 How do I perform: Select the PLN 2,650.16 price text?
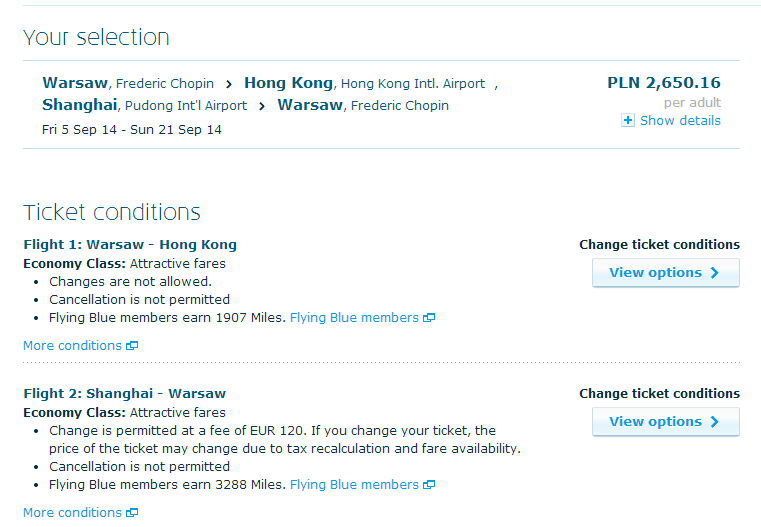coord(664,82)
